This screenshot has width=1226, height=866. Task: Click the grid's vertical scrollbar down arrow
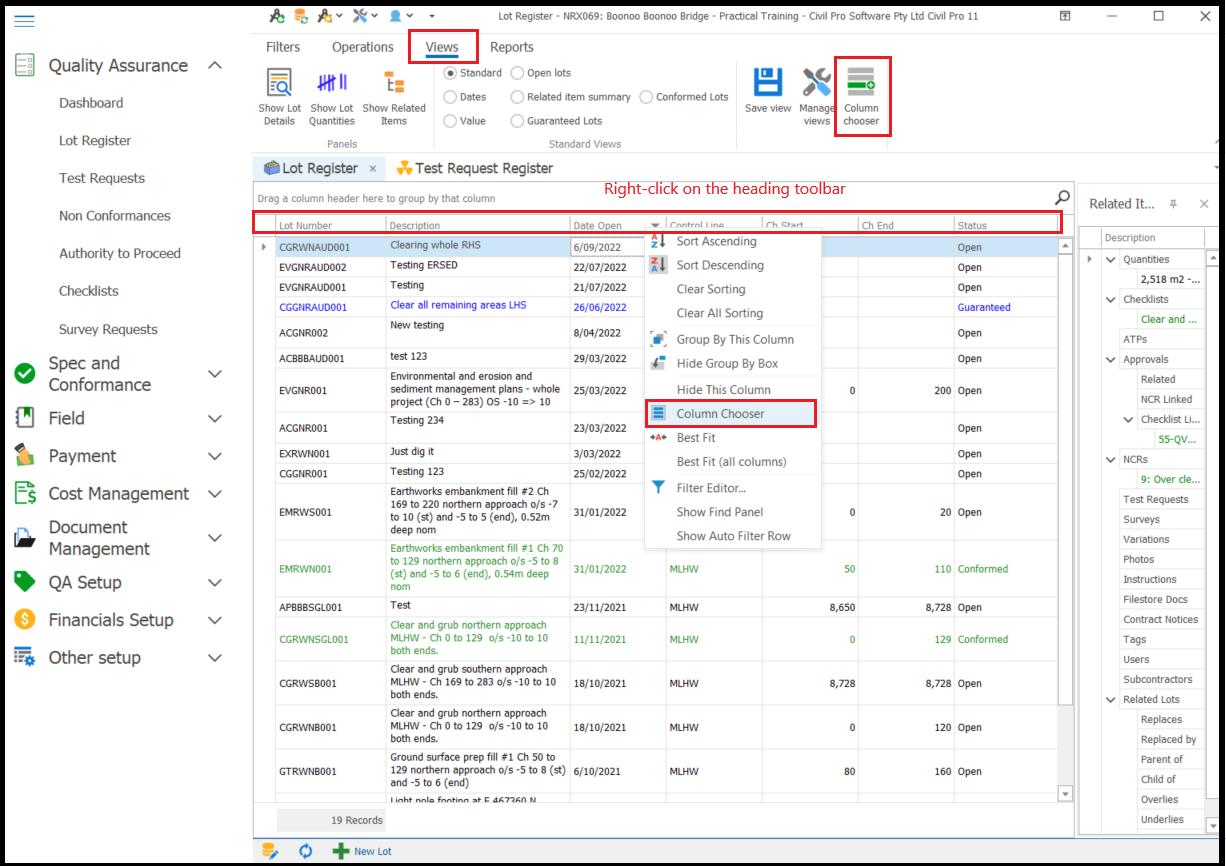click(1065, 794)
